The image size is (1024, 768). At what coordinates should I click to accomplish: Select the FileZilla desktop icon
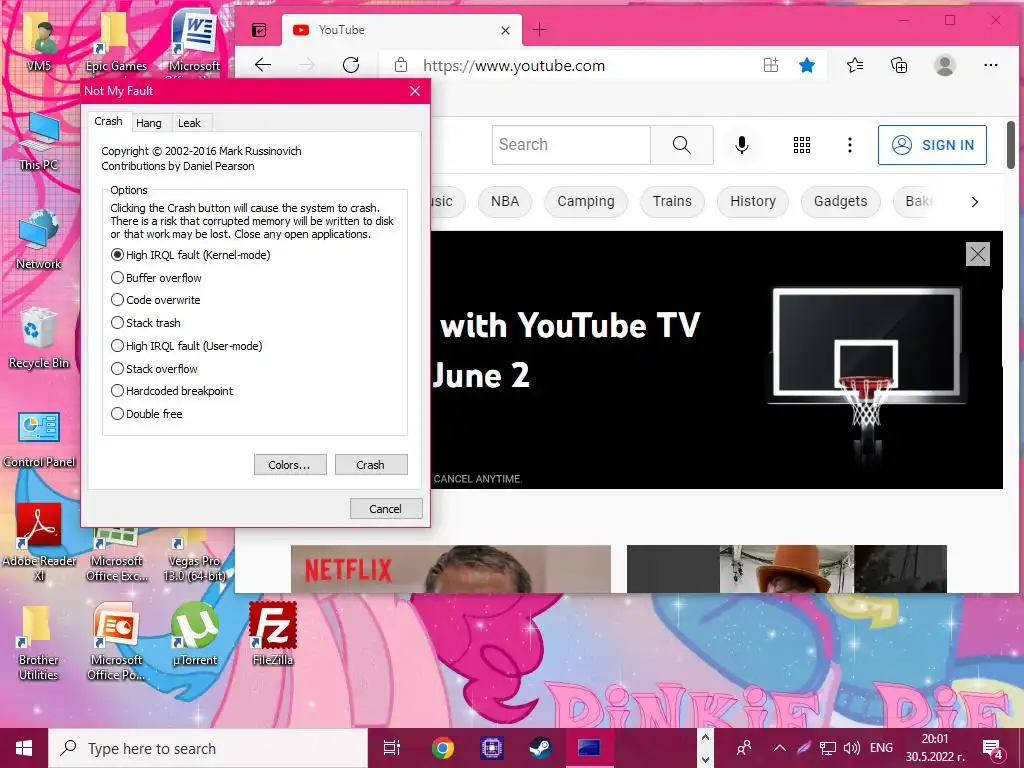tap(272, 633)
